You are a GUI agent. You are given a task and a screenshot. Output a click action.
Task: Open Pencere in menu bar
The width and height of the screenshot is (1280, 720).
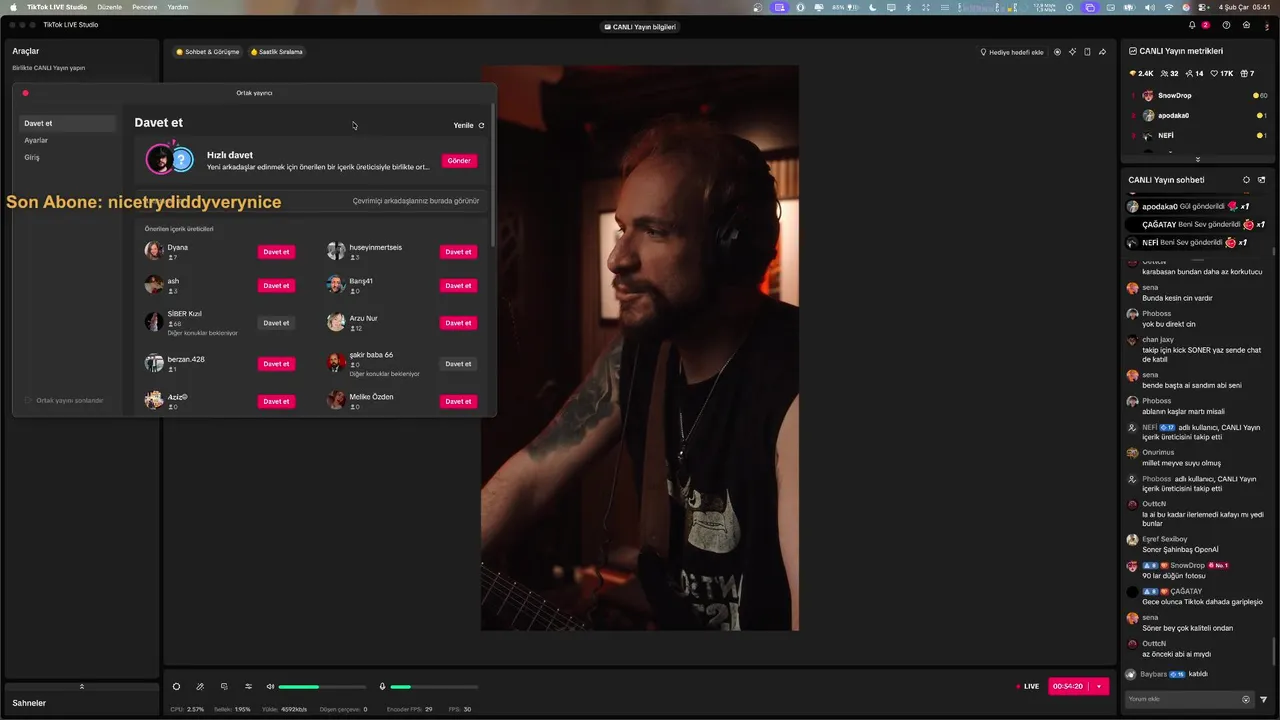click(145, 7)
